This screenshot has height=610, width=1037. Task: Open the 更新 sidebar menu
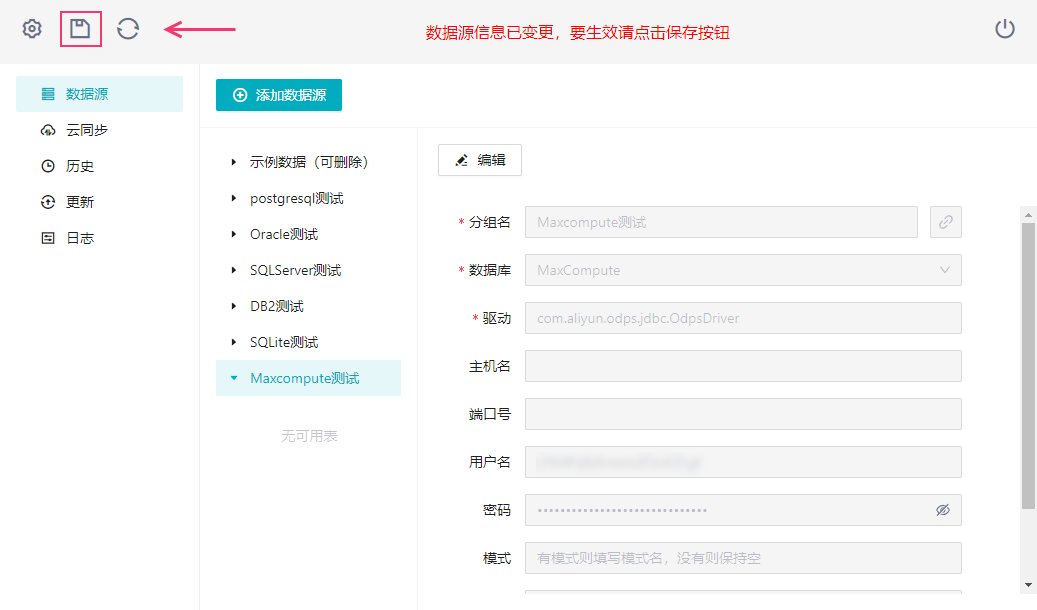[99, 202]
